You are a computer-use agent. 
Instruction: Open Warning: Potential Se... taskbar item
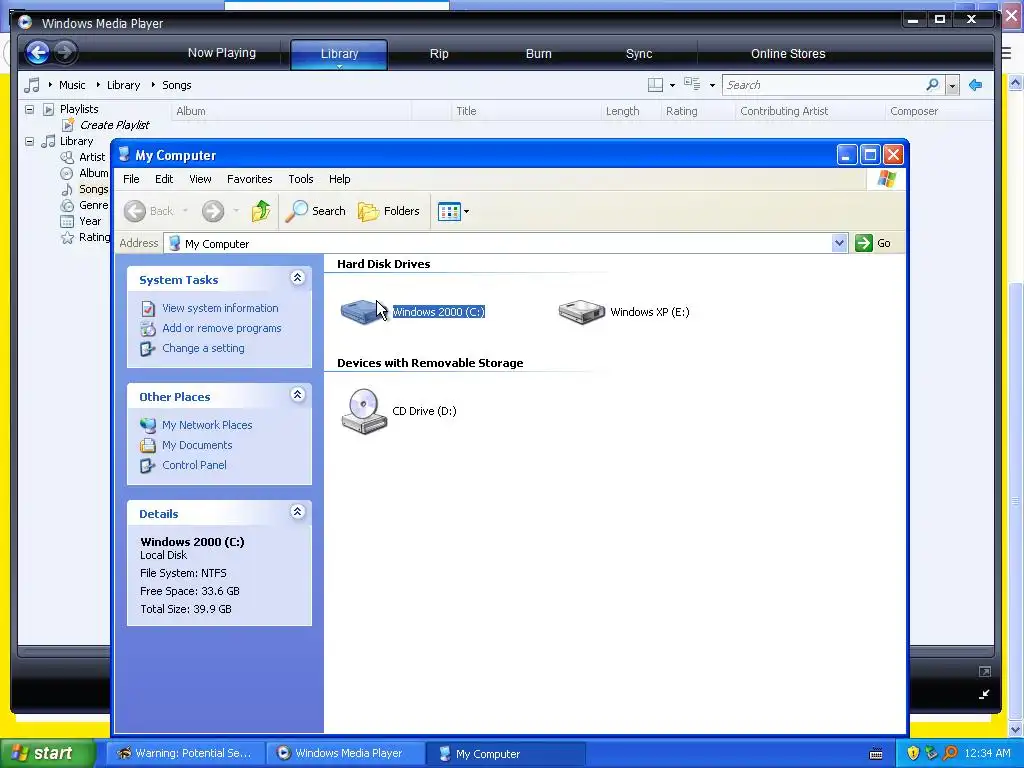pyautogui.click(x=185, y=754)
